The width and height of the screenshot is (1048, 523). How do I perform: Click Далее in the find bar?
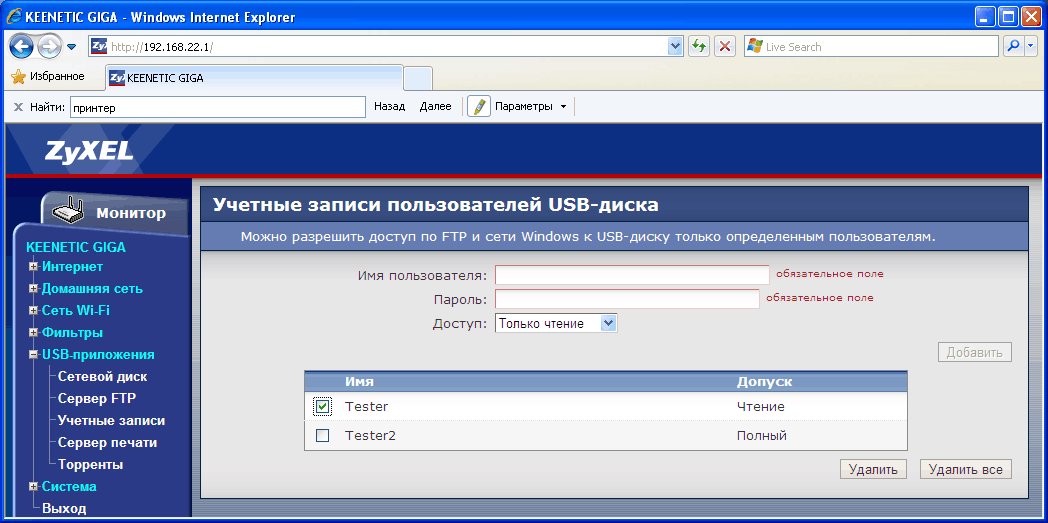[435, 106]
